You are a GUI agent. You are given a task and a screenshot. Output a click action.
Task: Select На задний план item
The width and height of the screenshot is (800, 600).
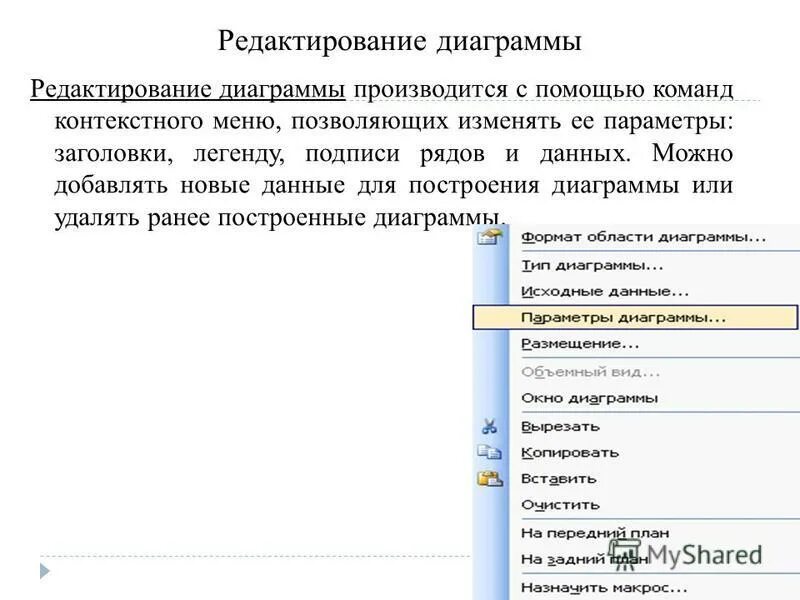[x=585, y=560]
